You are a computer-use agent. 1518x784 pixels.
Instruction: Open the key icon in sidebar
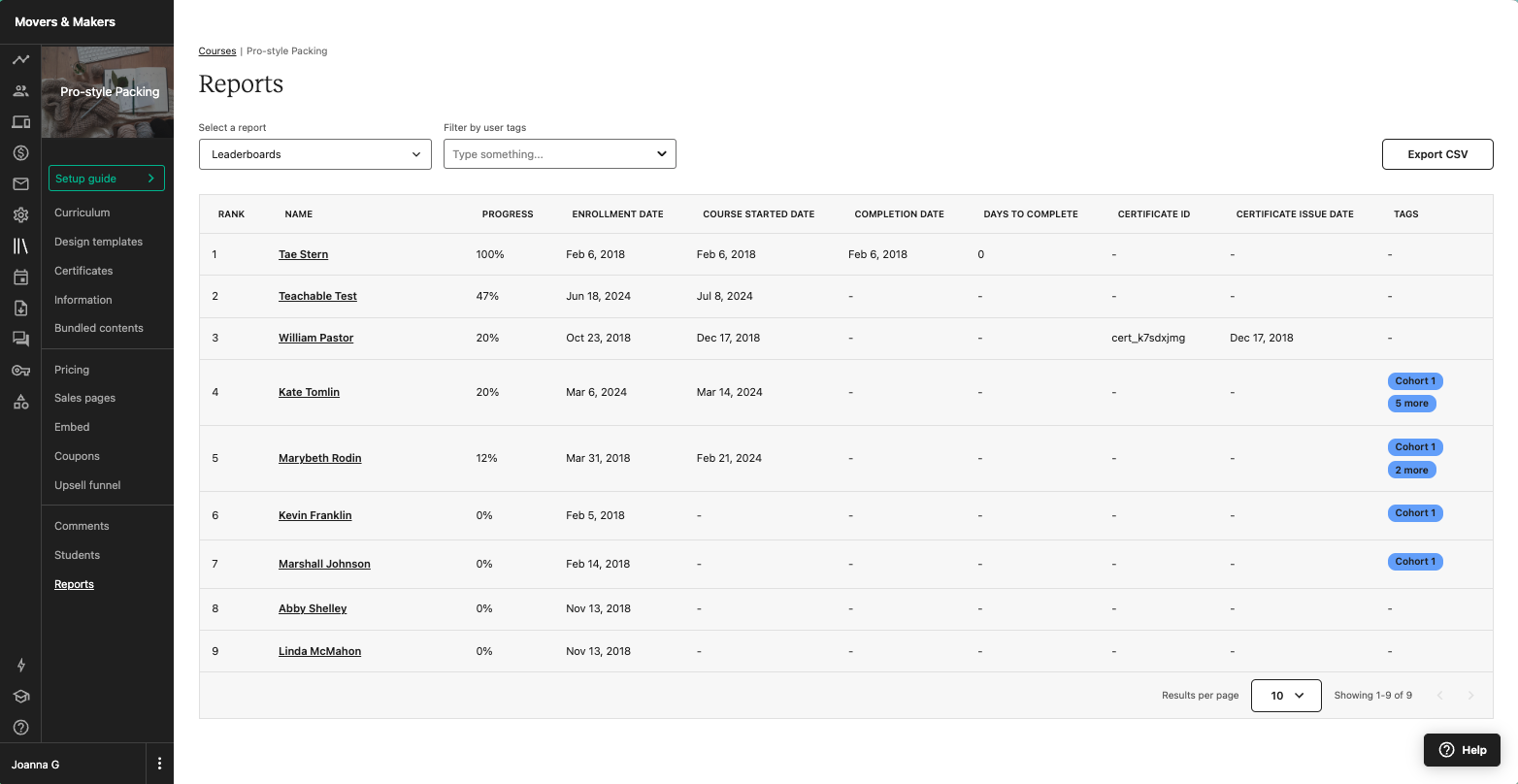pyautogui.click(x=20, y=370)
